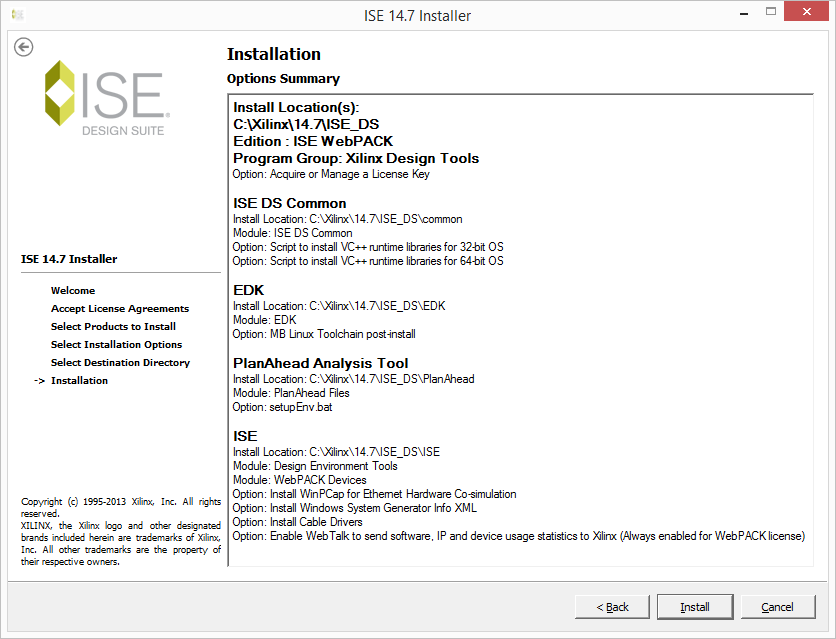The image size is (836, 639).
Task: Click the back arrow icon
Action: [23, 47]
